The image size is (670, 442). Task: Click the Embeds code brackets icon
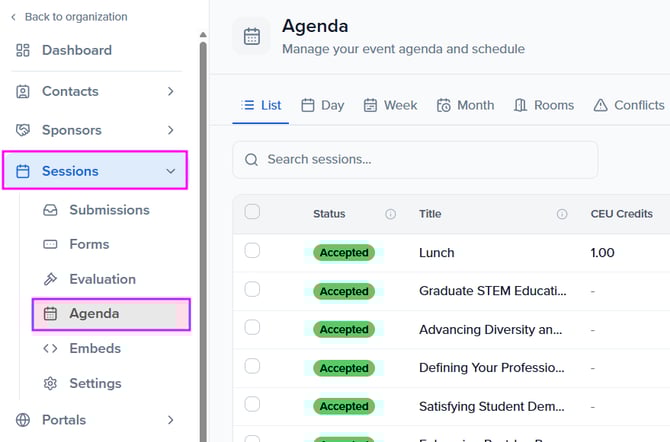coord(50,349)
